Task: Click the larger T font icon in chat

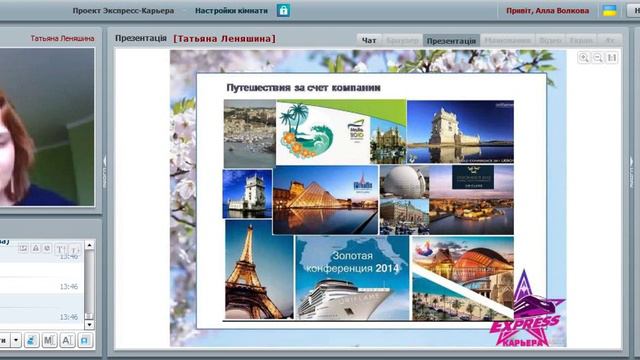Action: [60, 249]
